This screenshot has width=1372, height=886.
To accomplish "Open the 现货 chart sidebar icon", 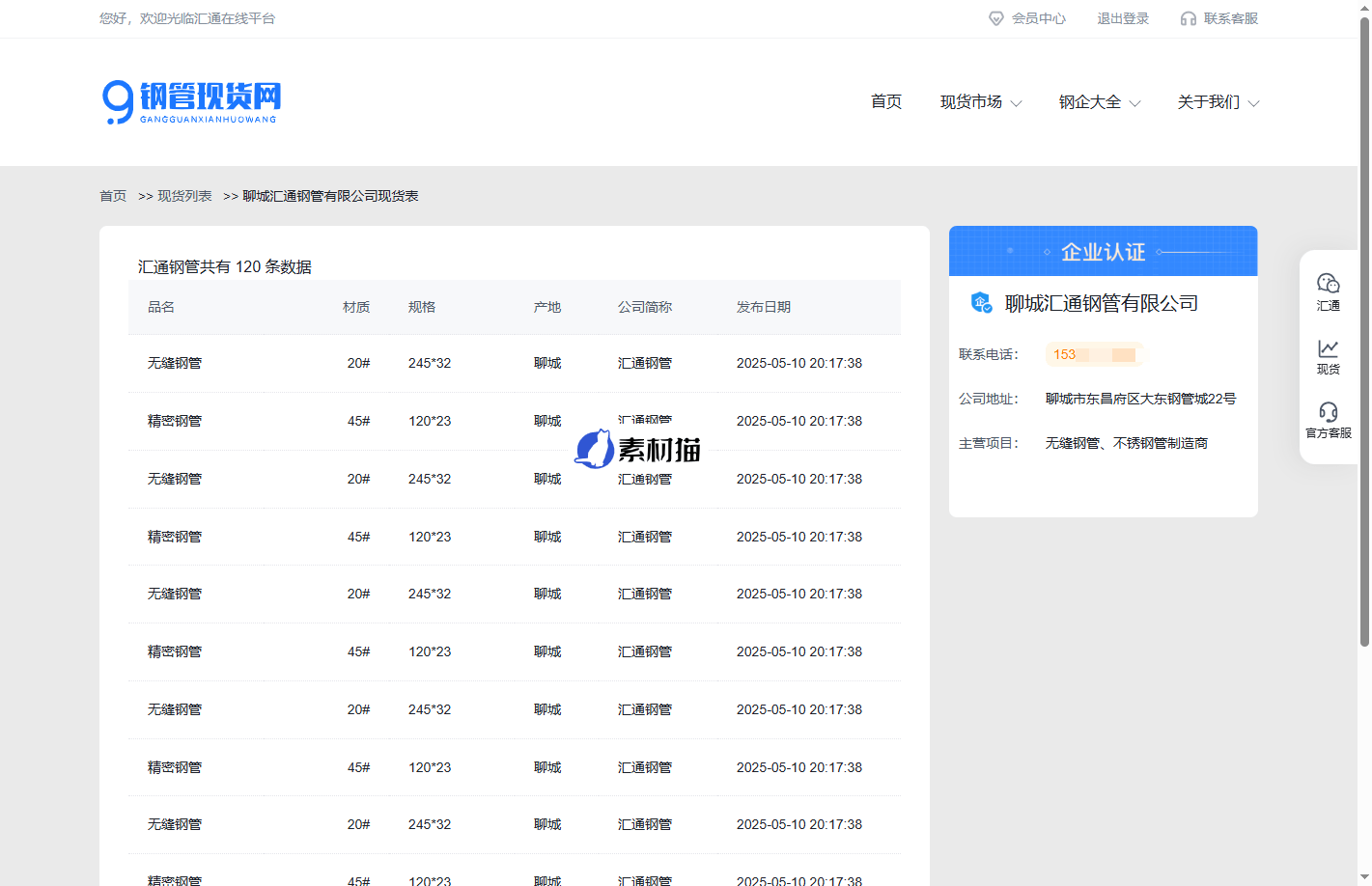I will [x=1328, y=348].
